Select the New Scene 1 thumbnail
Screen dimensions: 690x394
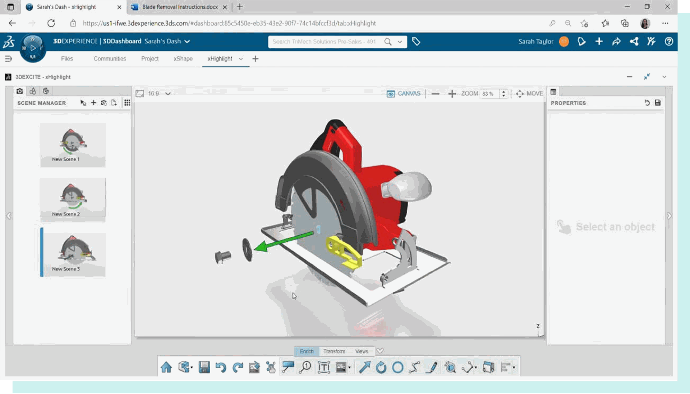73,145
